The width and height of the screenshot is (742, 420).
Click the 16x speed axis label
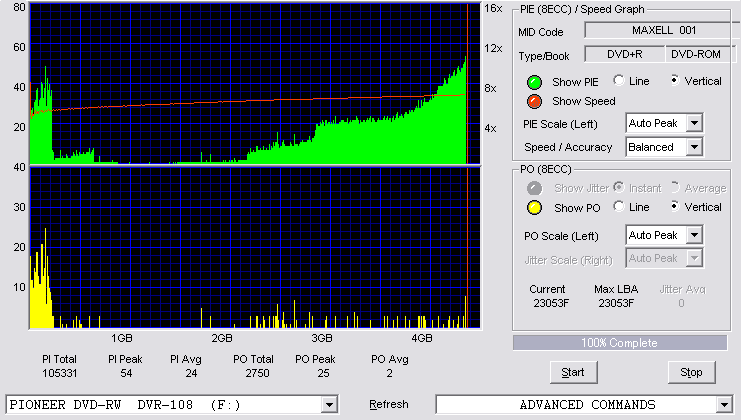(x=493, y=9)
